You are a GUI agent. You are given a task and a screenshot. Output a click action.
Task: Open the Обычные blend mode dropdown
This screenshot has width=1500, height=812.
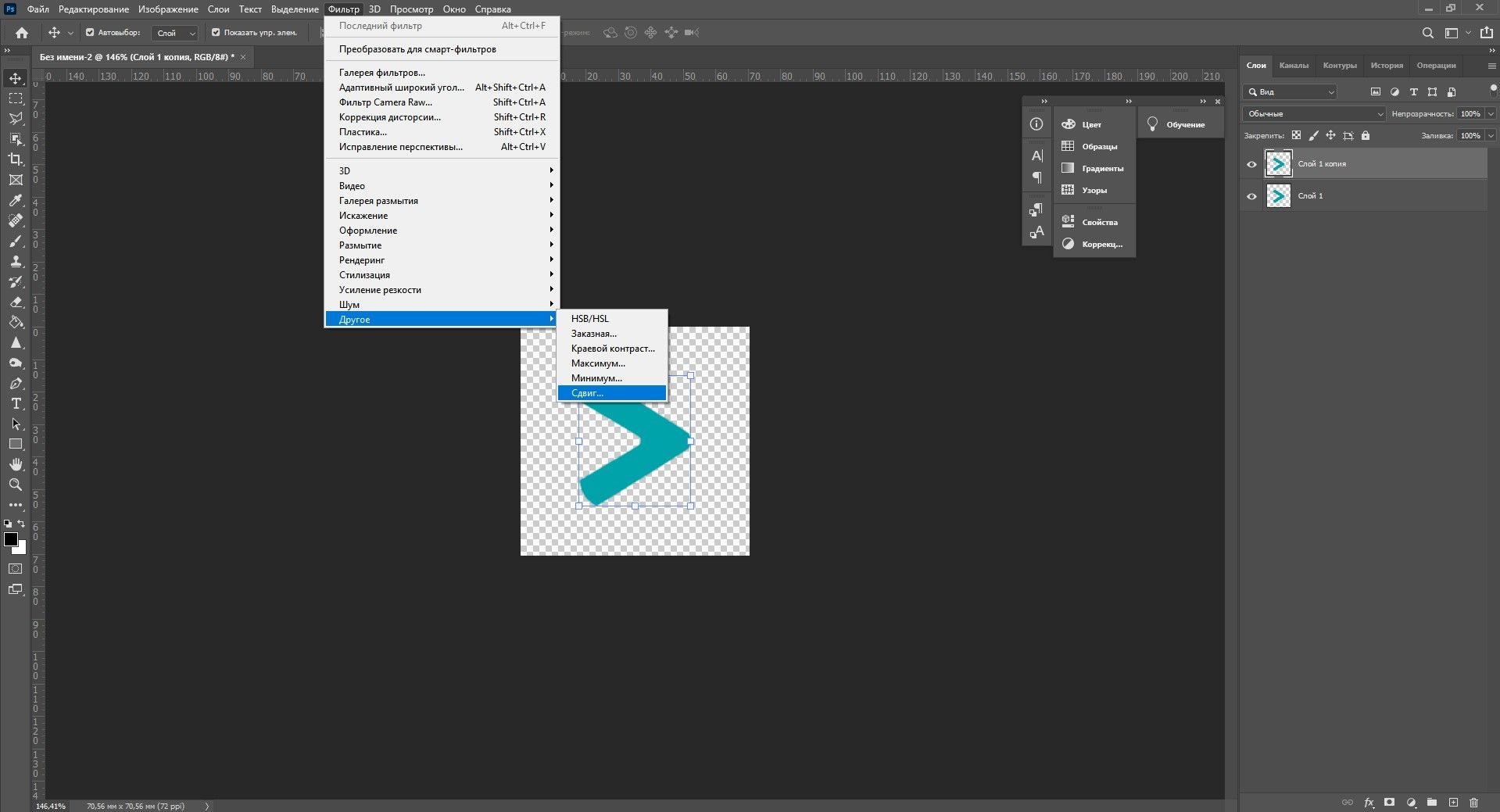1314,114
